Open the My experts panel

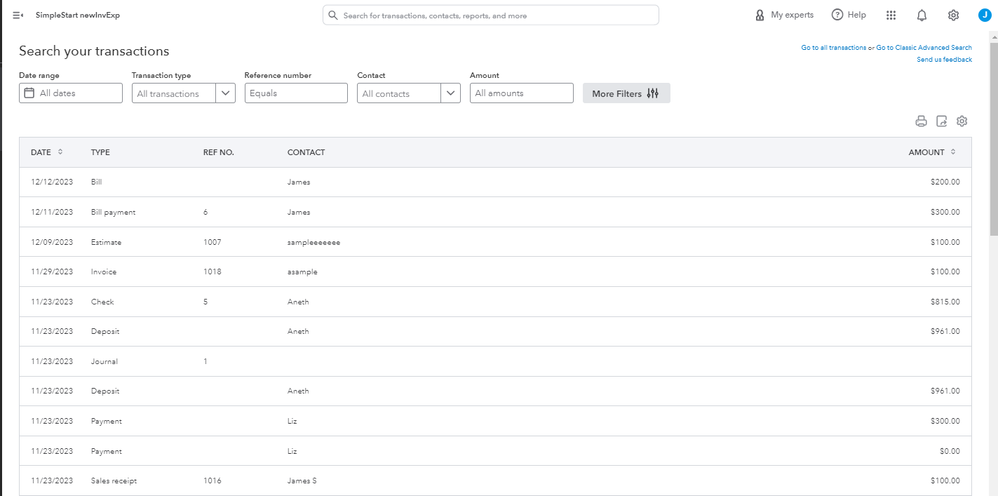[x=784, y=15]
